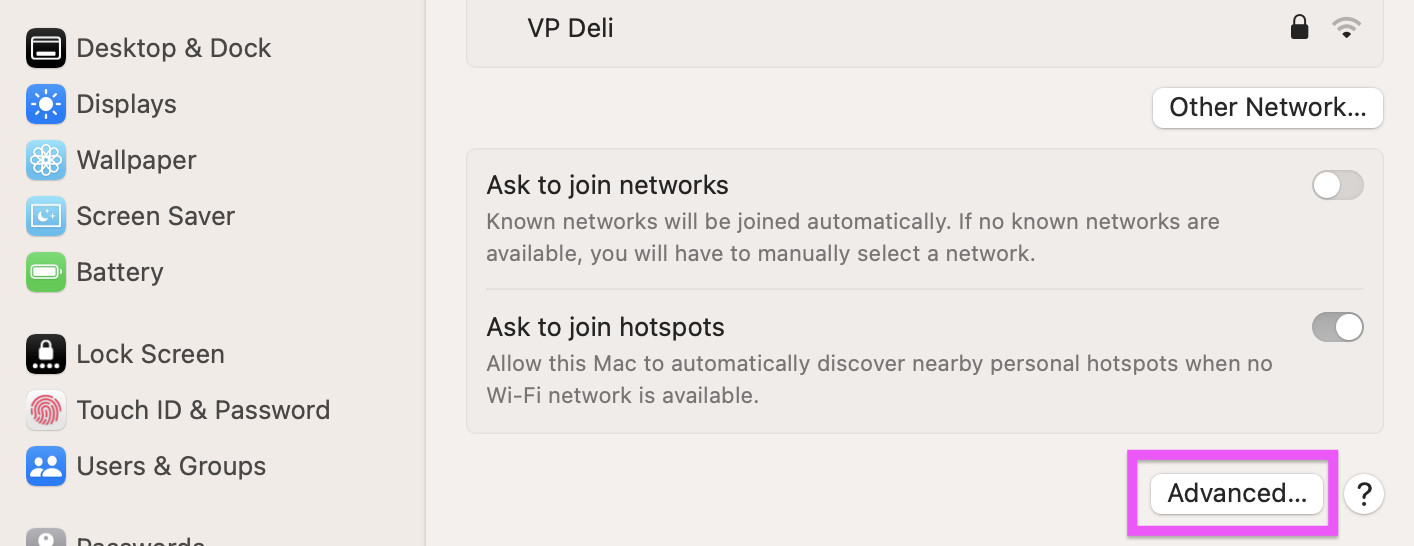Click the lock icon beside VP Deli

(x=1299, y=28)
